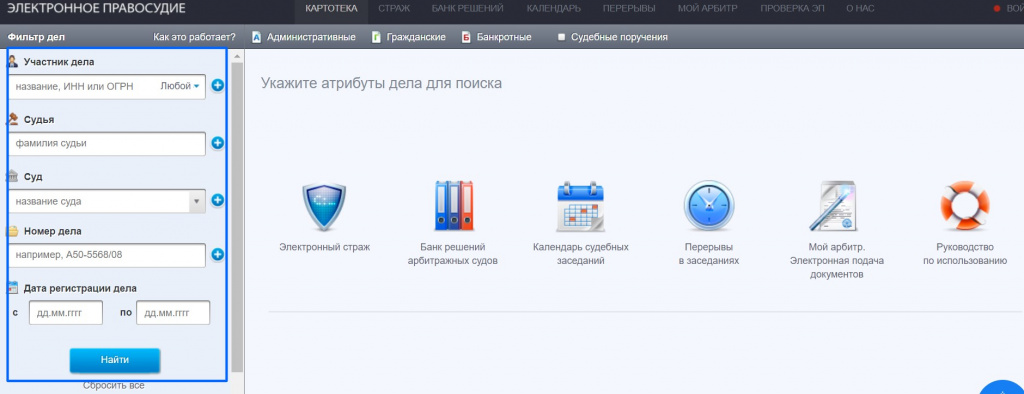Screen dimensions: 1024x394
Task: Click the Найти search button
Action: [x=115, y=360]
